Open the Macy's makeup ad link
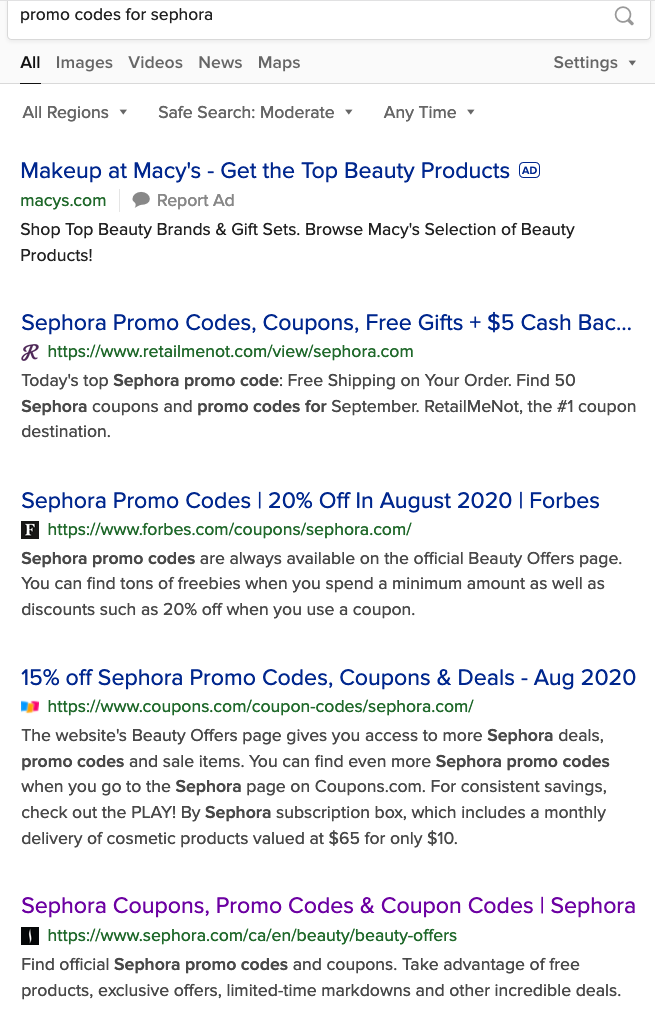The width and height of the screenshot is (655, 1019). click(265, 171)
